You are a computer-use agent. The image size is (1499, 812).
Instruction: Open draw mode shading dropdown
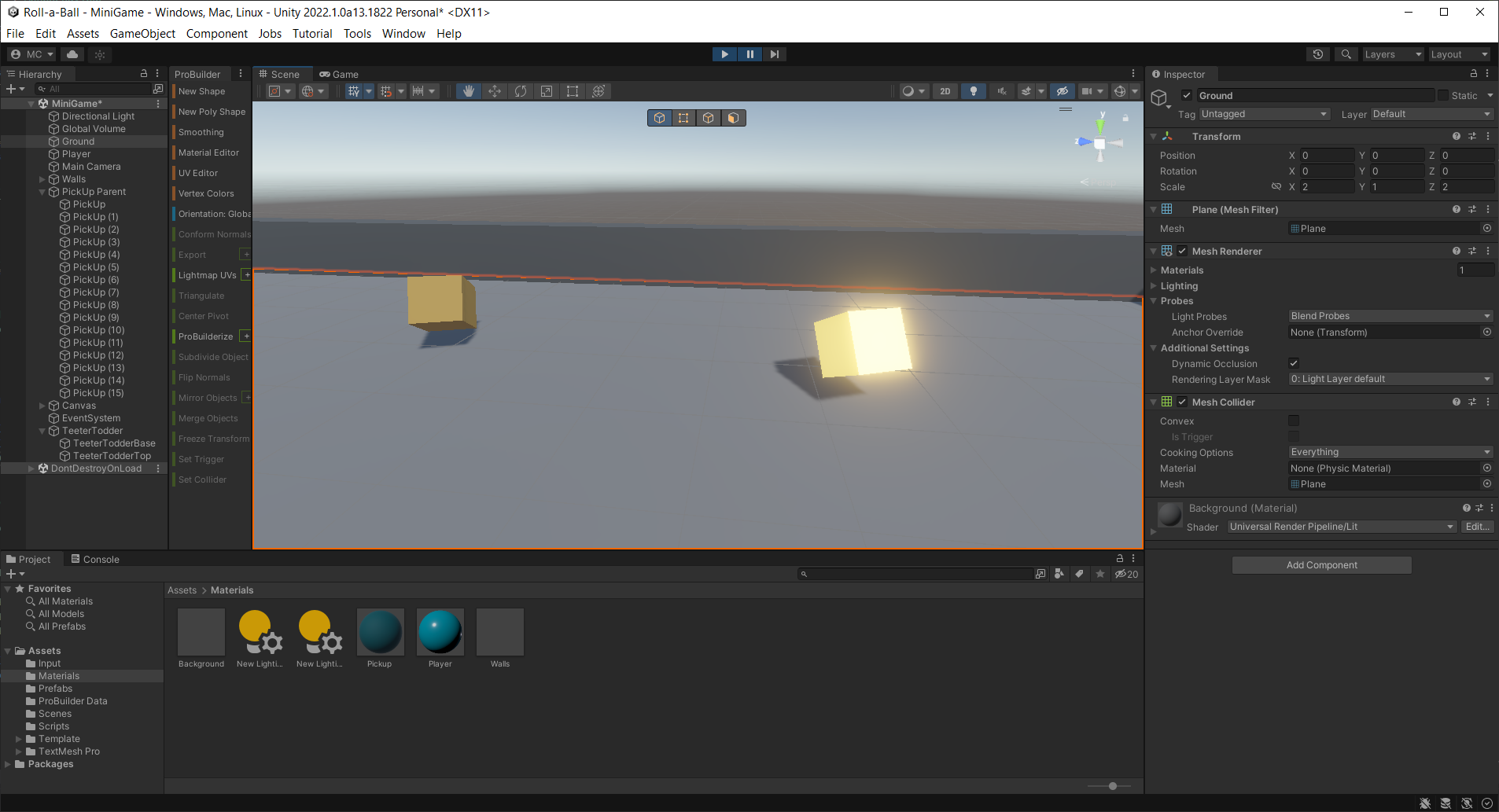913,91
